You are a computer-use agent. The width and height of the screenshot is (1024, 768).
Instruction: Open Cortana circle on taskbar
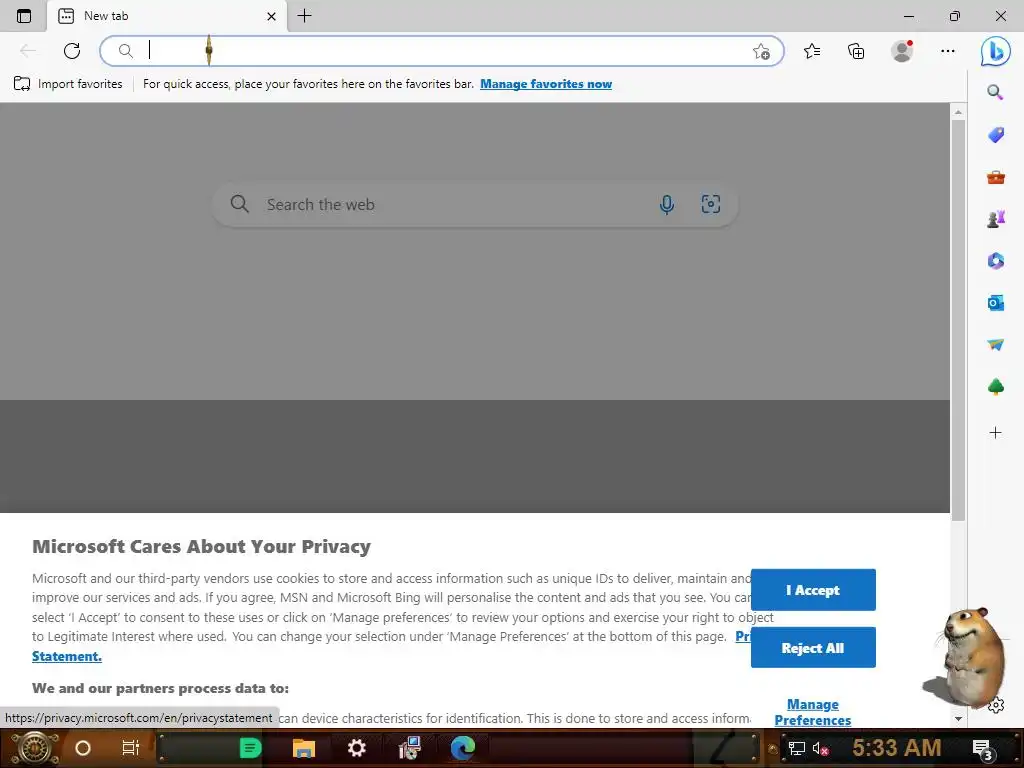(x=82, y=748)
